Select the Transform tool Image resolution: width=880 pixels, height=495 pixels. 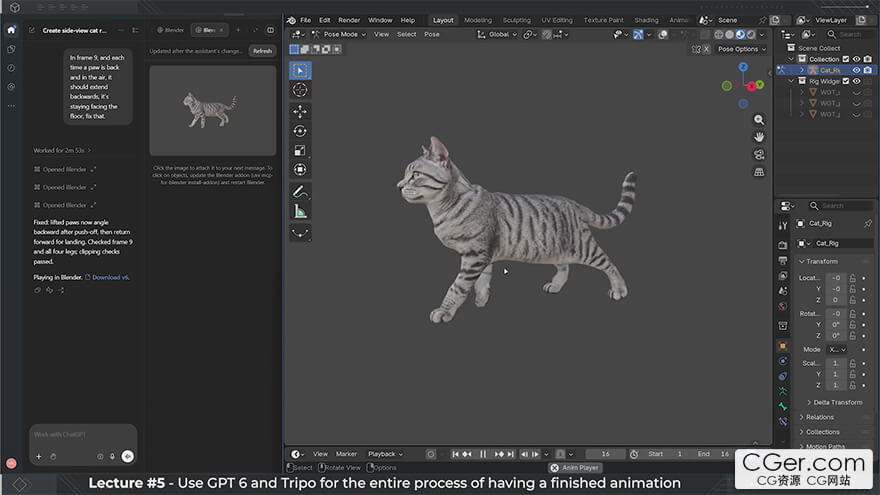(300, 169)
